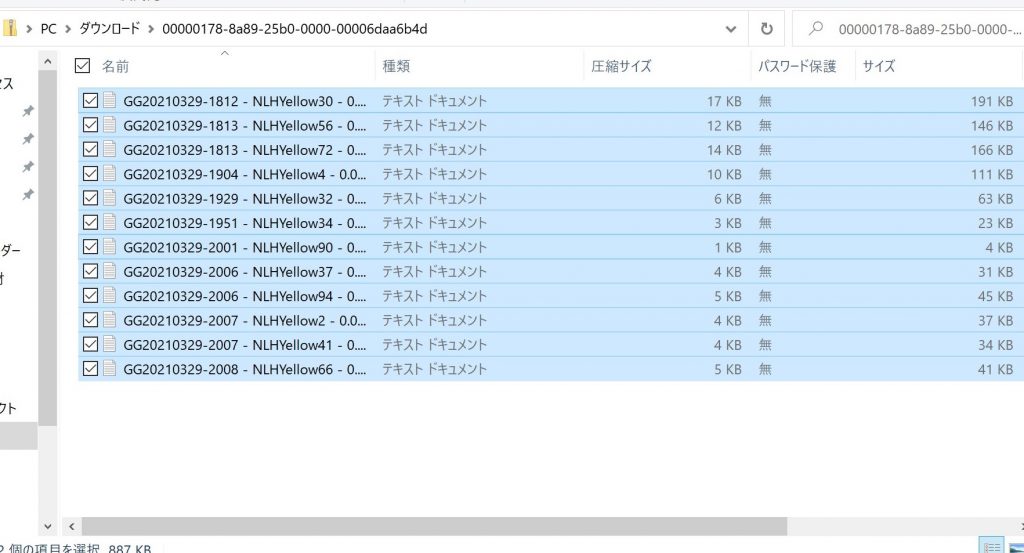Viewport: 1024px width, 553px height.
Task: Click the 23 KB size cell
Action: click(x=995, y=223)
